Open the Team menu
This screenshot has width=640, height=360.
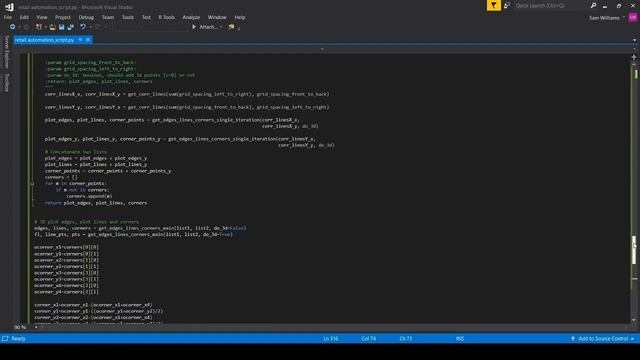108,17
